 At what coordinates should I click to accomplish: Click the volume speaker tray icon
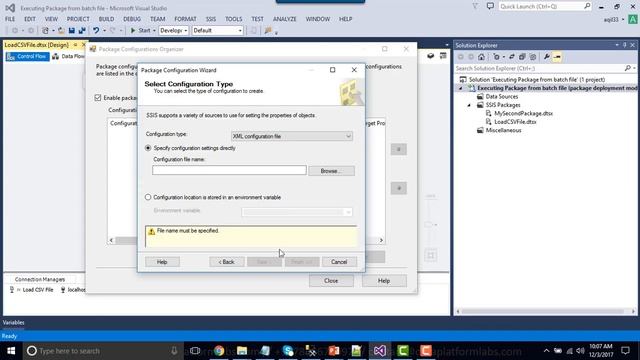click(x=580, y=351)
